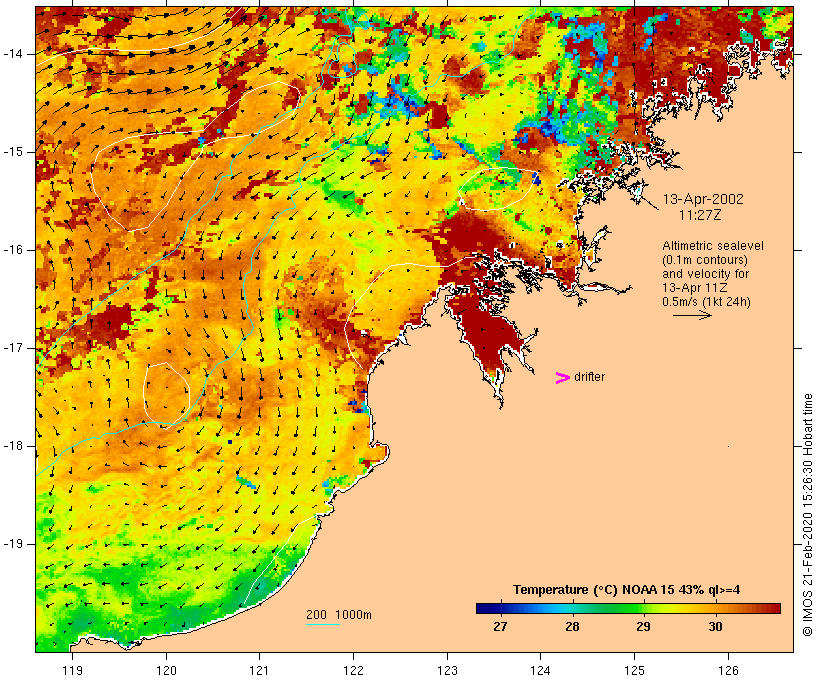The width and height of the screenshot is (820, 680).
Task: Click the '(0.1m contours)' caption line
Action: coord(705,260)
